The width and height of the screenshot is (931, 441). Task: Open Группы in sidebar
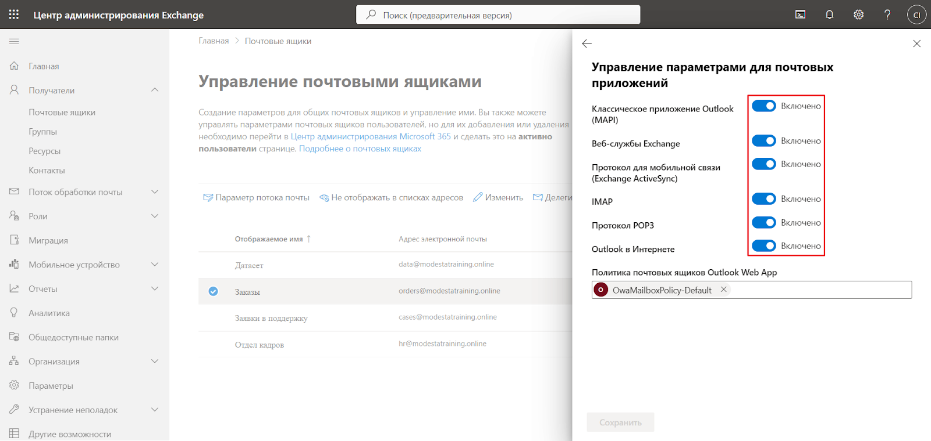[x=43, y=131]
